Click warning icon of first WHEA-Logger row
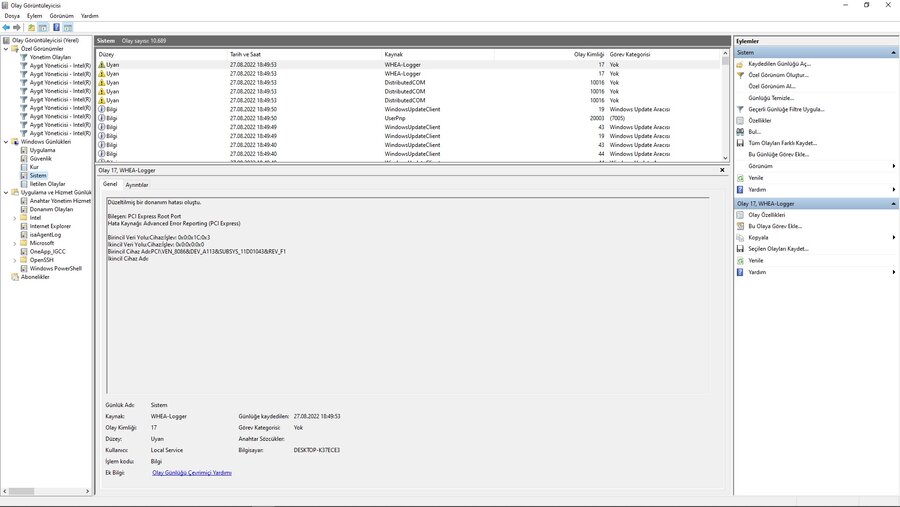The width and height of the screenshot is (900, 507). [102, 65]
